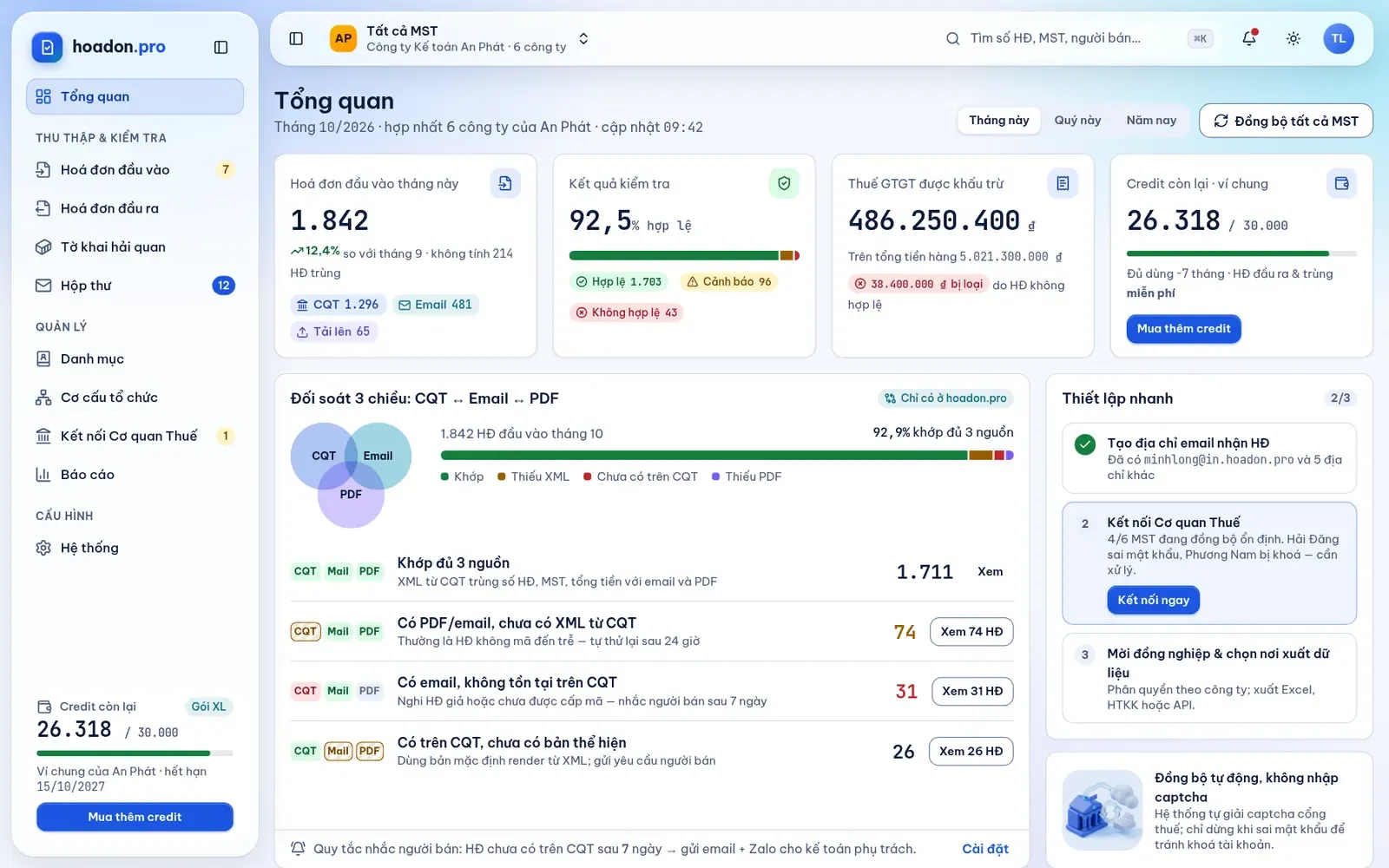Click the Tải lên 65 chip

tap(333, 332)
